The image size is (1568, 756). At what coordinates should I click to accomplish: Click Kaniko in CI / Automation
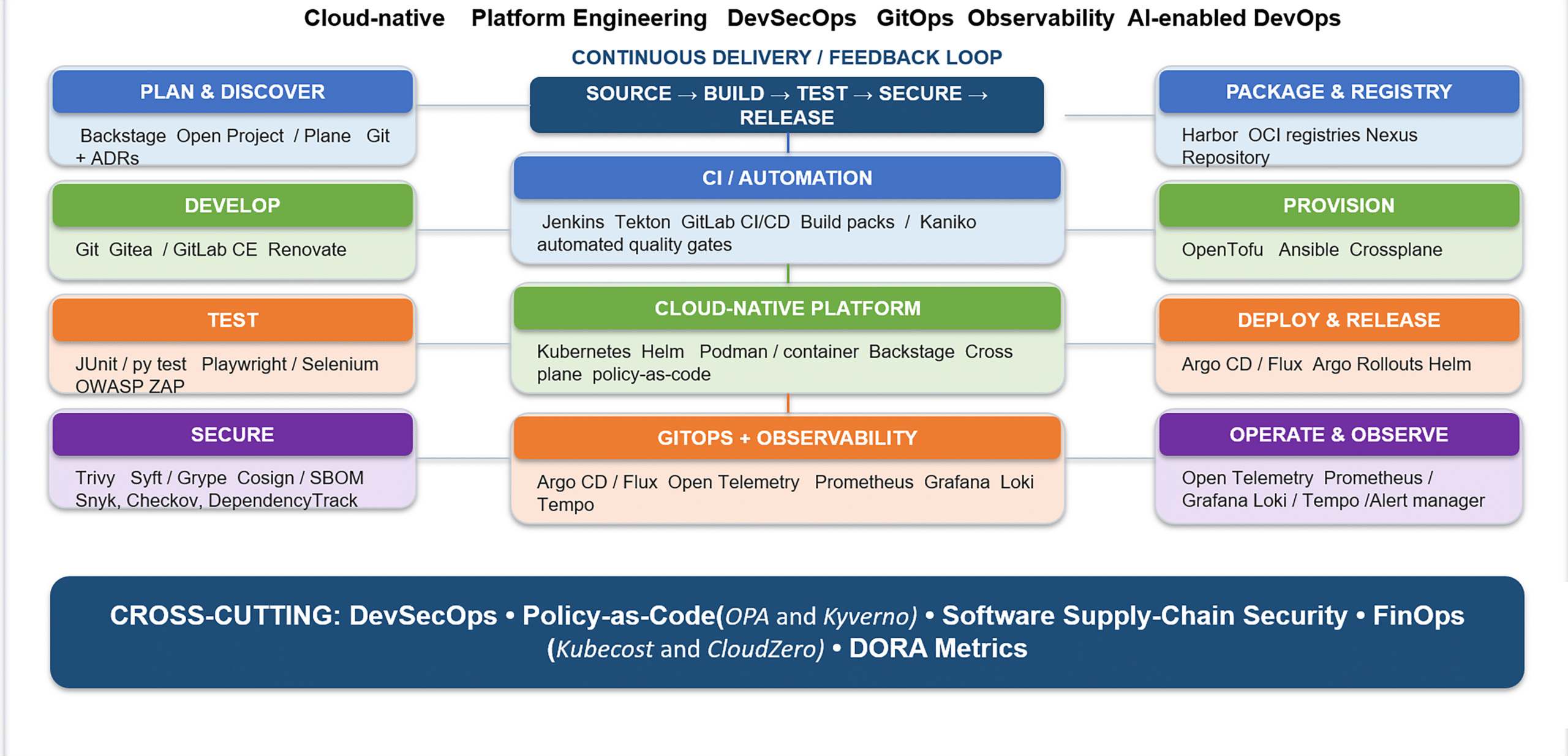(x=948, y=222)
